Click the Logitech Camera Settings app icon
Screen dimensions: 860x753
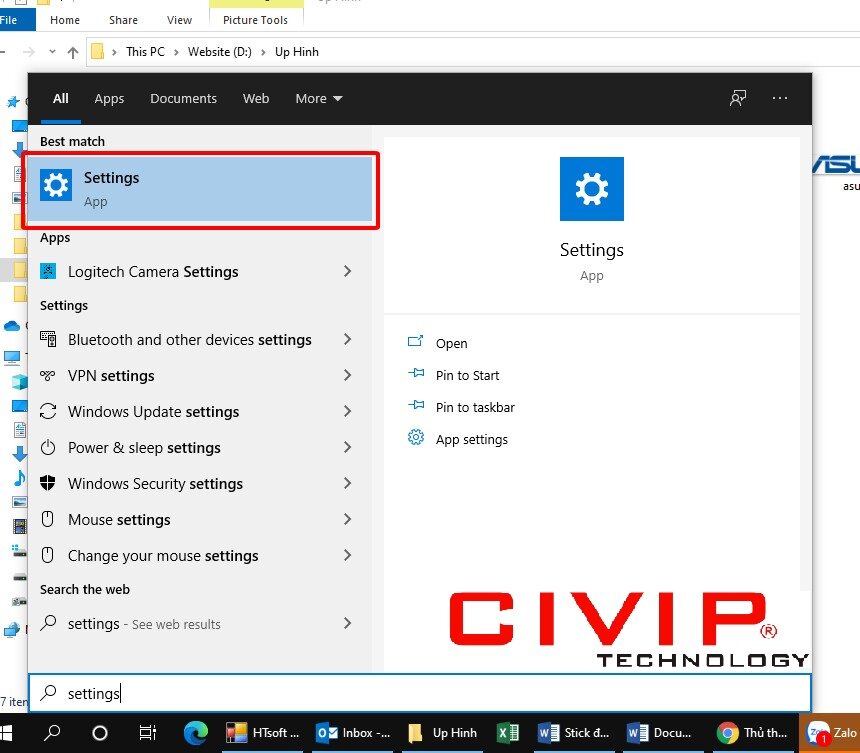pyautogui.click(x=48, y=271)
